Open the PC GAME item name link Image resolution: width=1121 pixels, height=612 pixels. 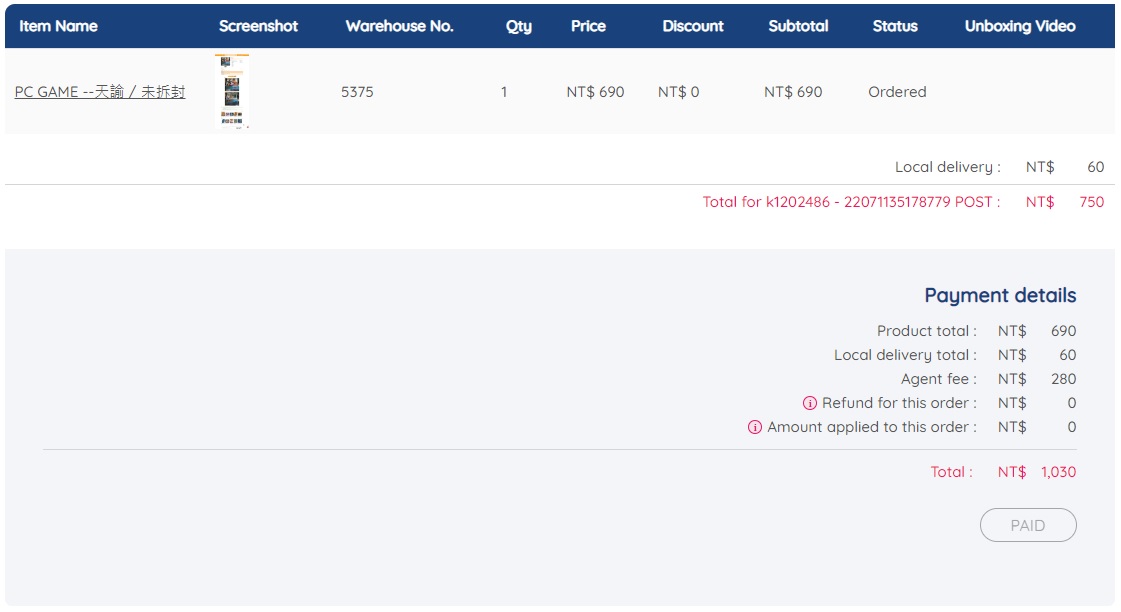click(x=100, y=92)
